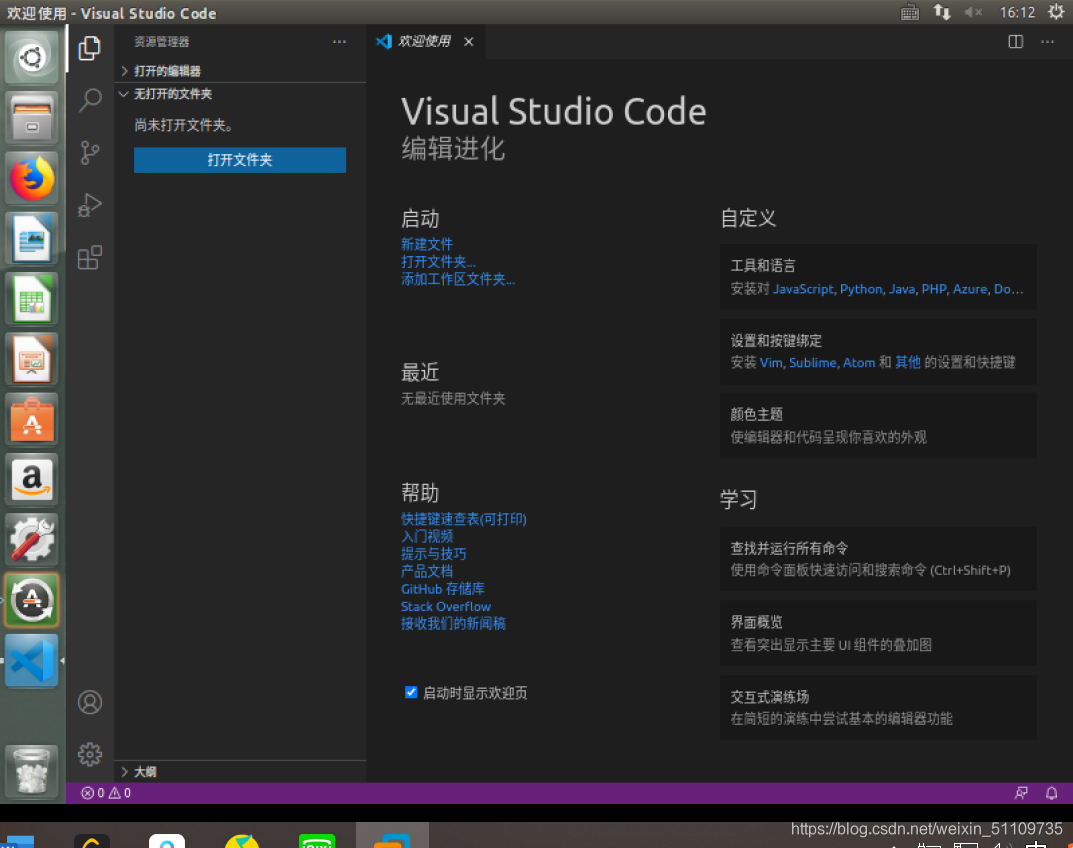Collapse the 无打开的文件夹 section
Screen dimensions: 1073x848
[240, 94]
